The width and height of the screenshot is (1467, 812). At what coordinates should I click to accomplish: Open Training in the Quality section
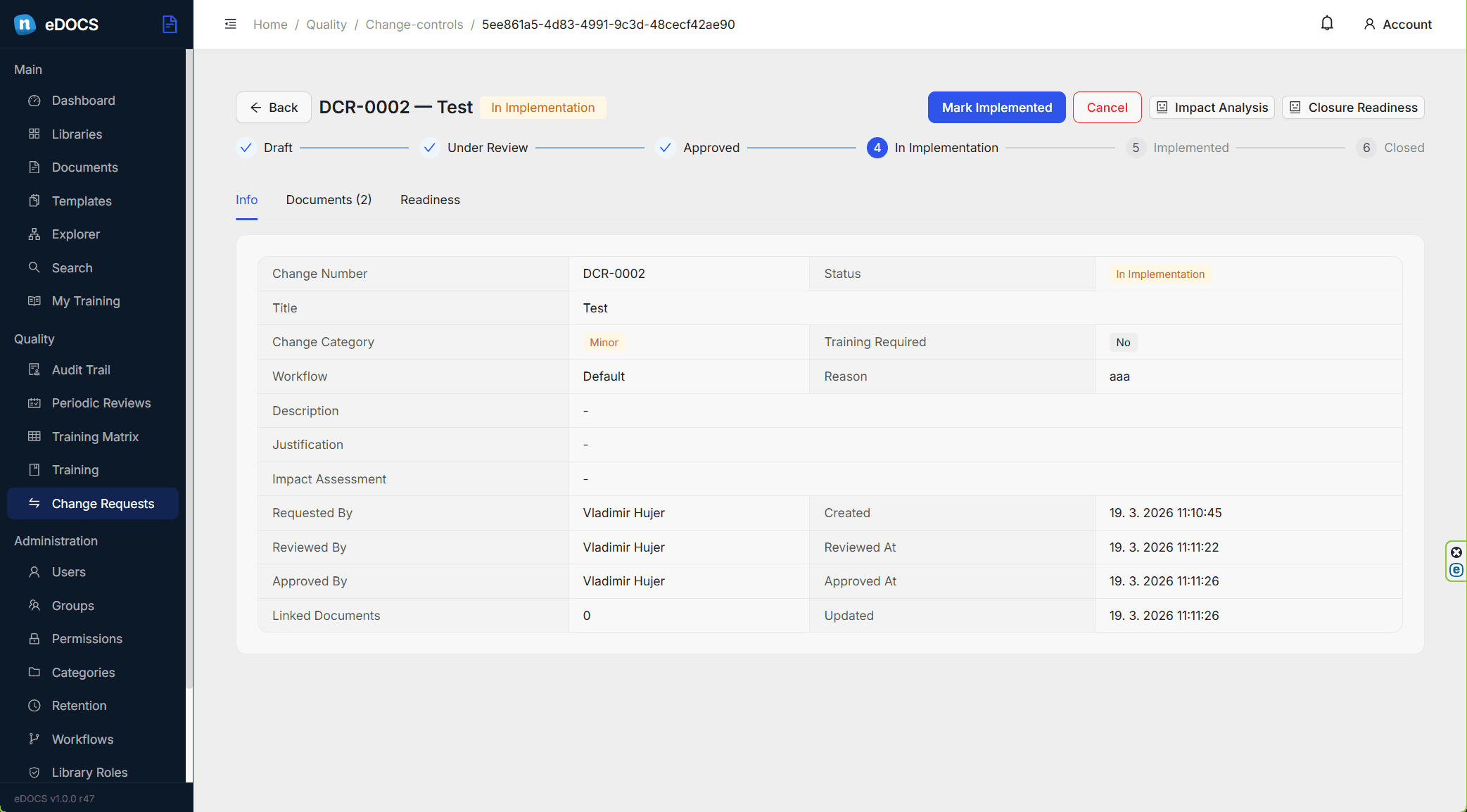coord(92,470)
